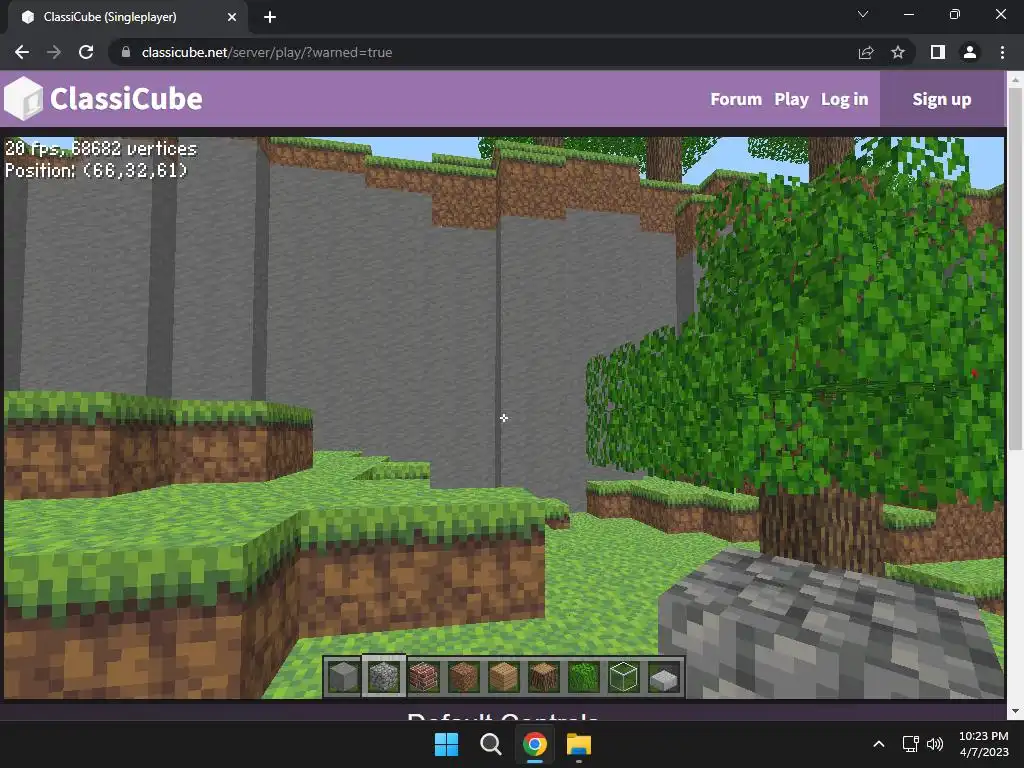Click the address bar URL
Screen dimensions: 1024x768
(266, 52)
